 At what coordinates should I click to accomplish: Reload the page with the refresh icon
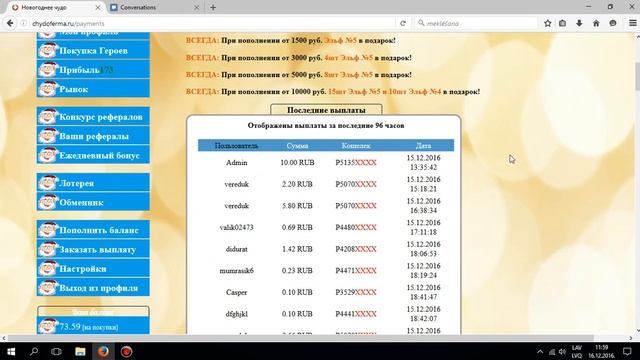[403, 23]
